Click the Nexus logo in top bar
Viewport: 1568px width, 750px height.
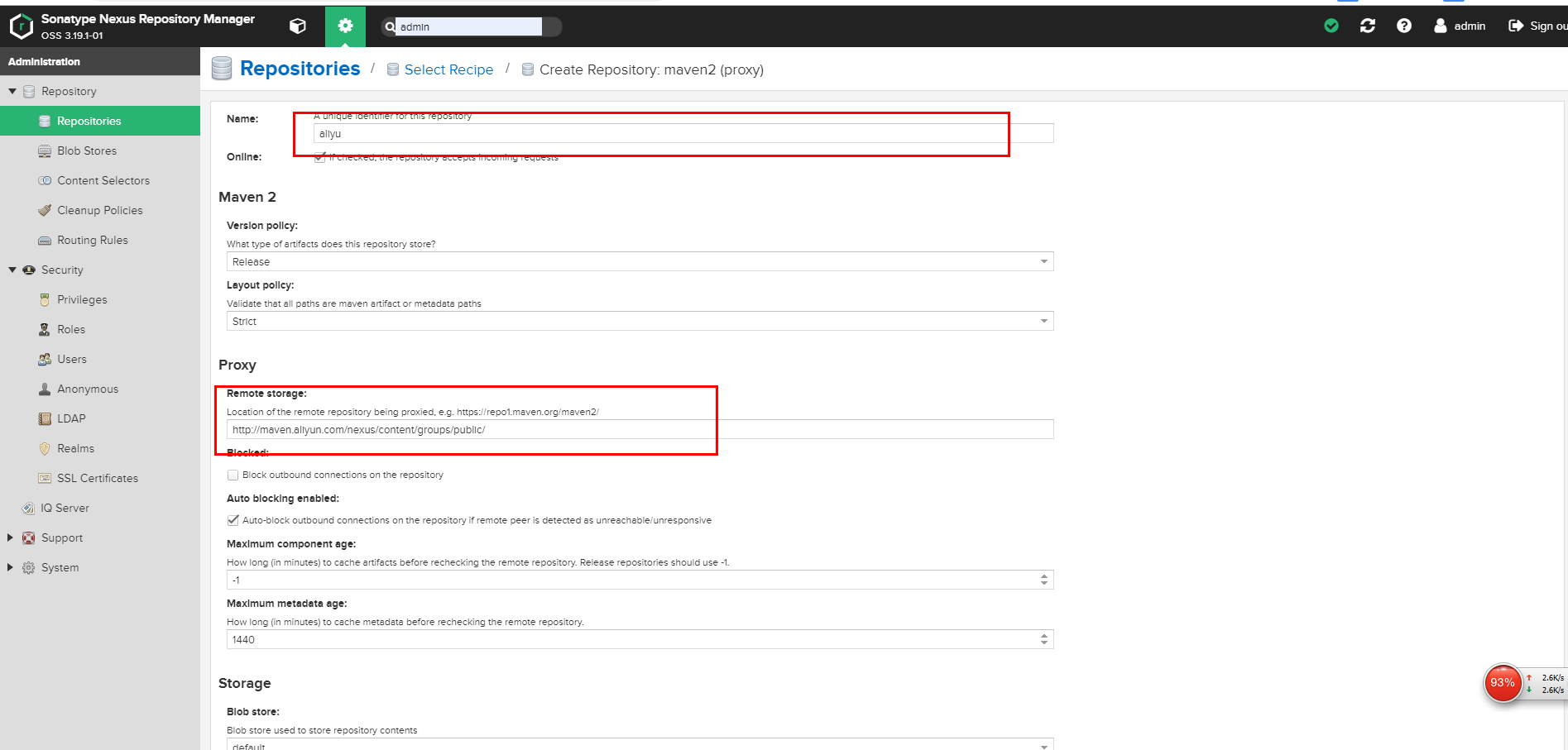click(x=21, y=26)
